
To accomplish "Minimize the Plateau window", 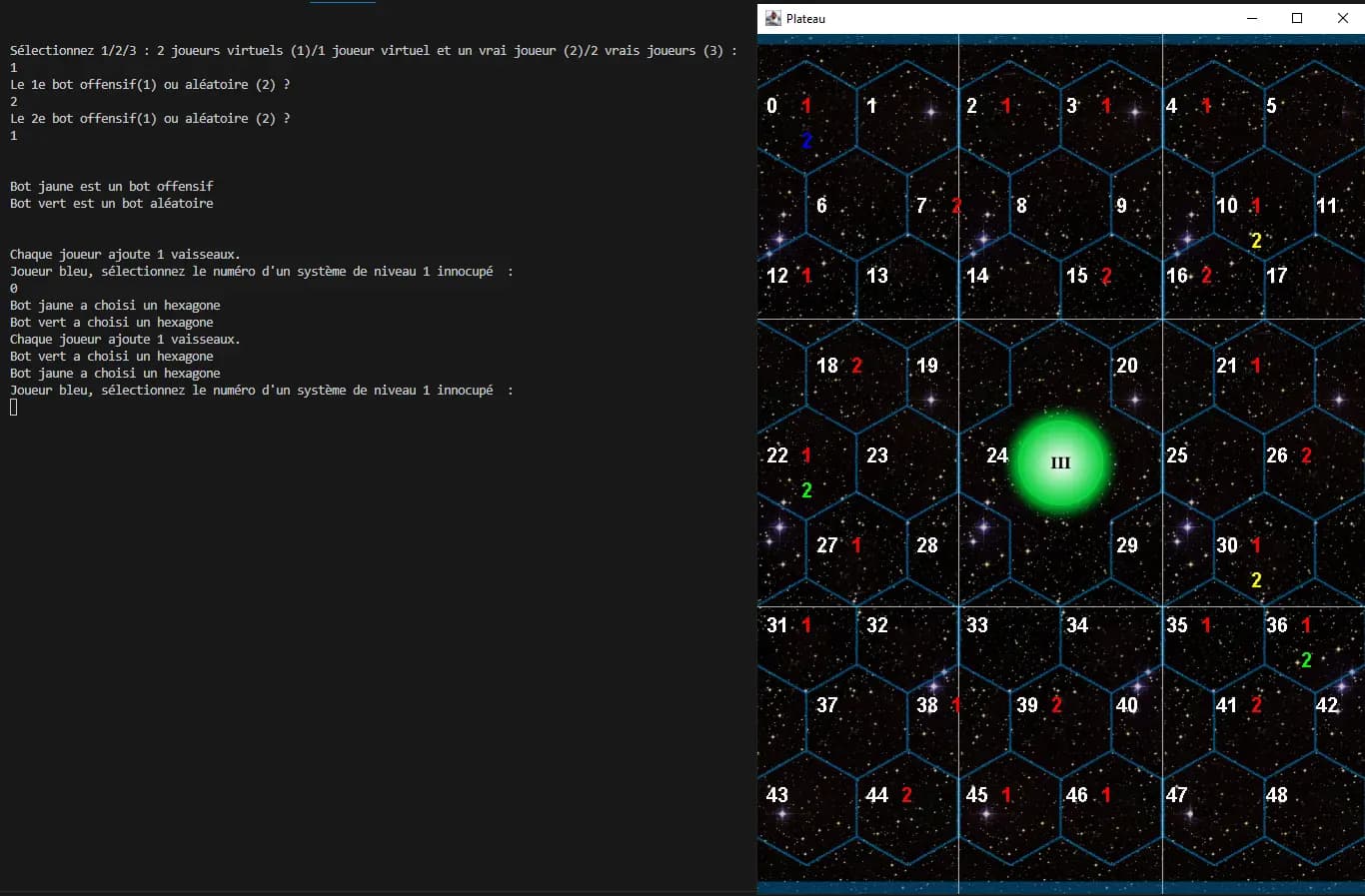I will coord(1252,18).
